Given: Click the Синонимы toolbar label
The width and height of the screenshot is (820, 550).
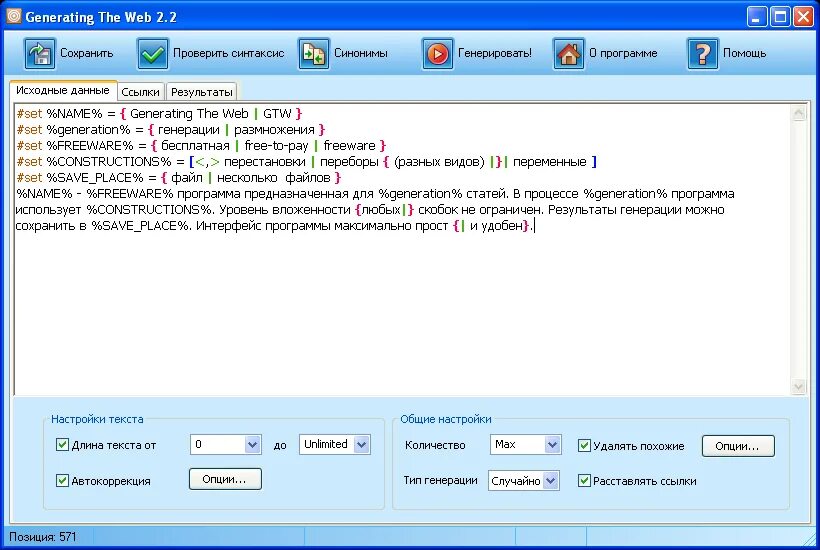Looking at the screenshot, I should 361,53.
